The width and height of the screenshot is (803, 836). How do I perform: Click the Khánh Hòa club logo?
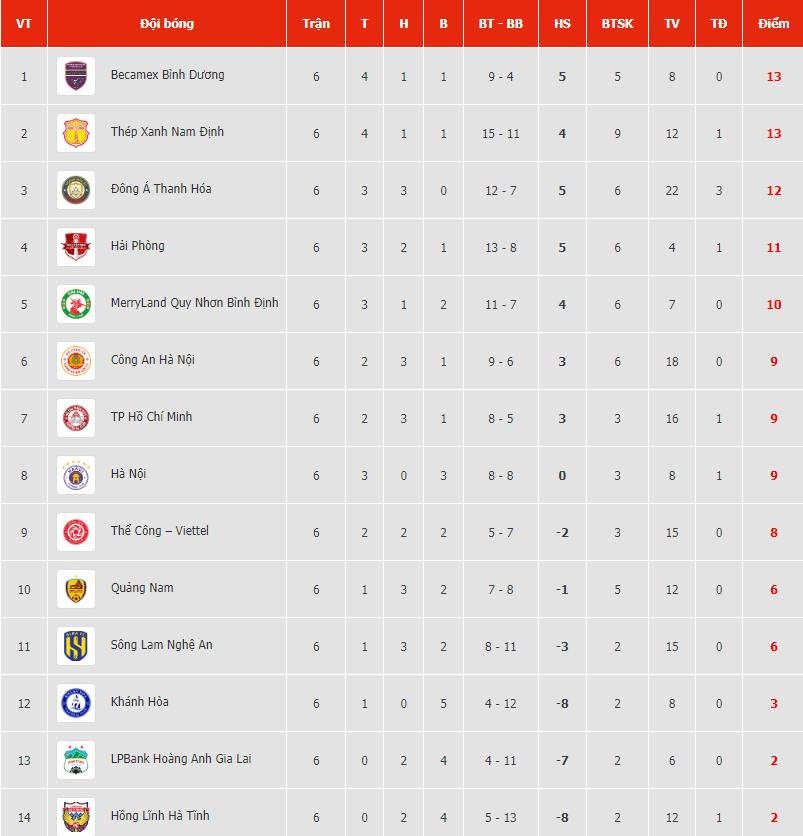(x=76, y=703)
